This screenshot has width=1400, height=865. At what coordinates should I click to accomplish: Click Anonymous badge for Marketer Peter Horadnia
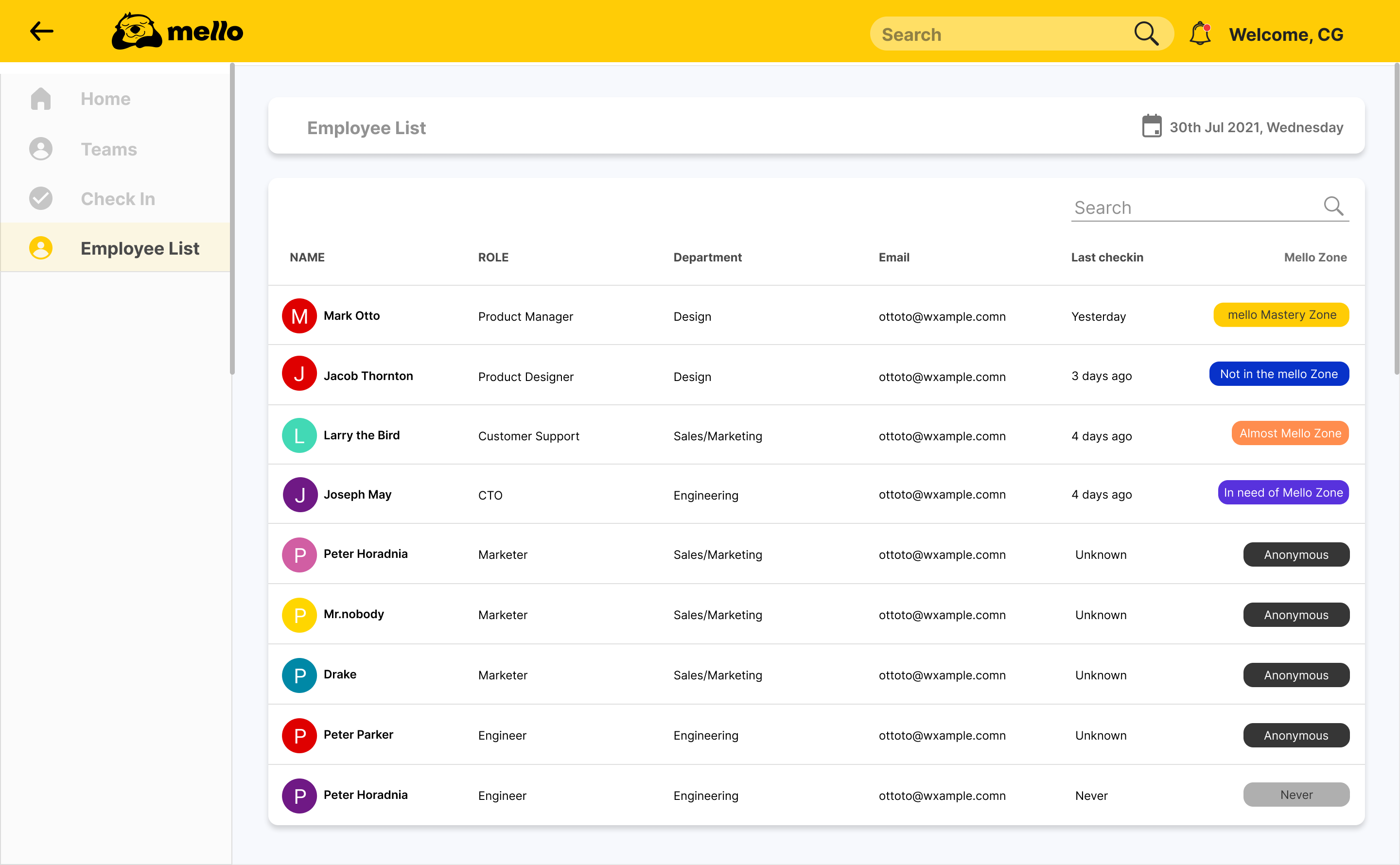click(1296, 554)
